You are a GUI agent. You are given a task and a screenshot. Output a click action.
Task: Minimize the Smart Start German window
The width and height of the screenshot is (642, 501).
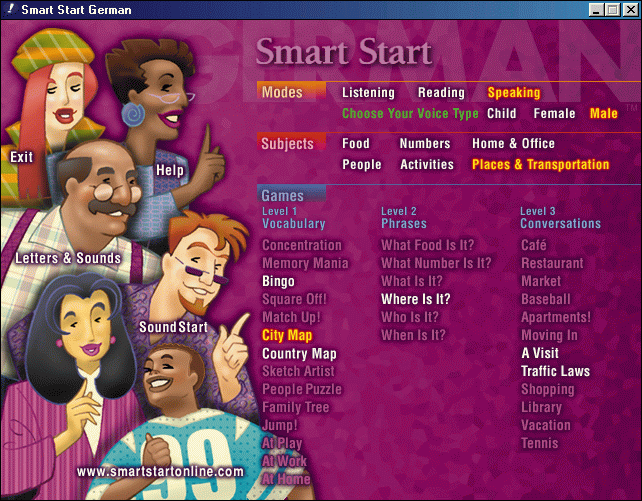pyautogui.click(x=596, y=9)
